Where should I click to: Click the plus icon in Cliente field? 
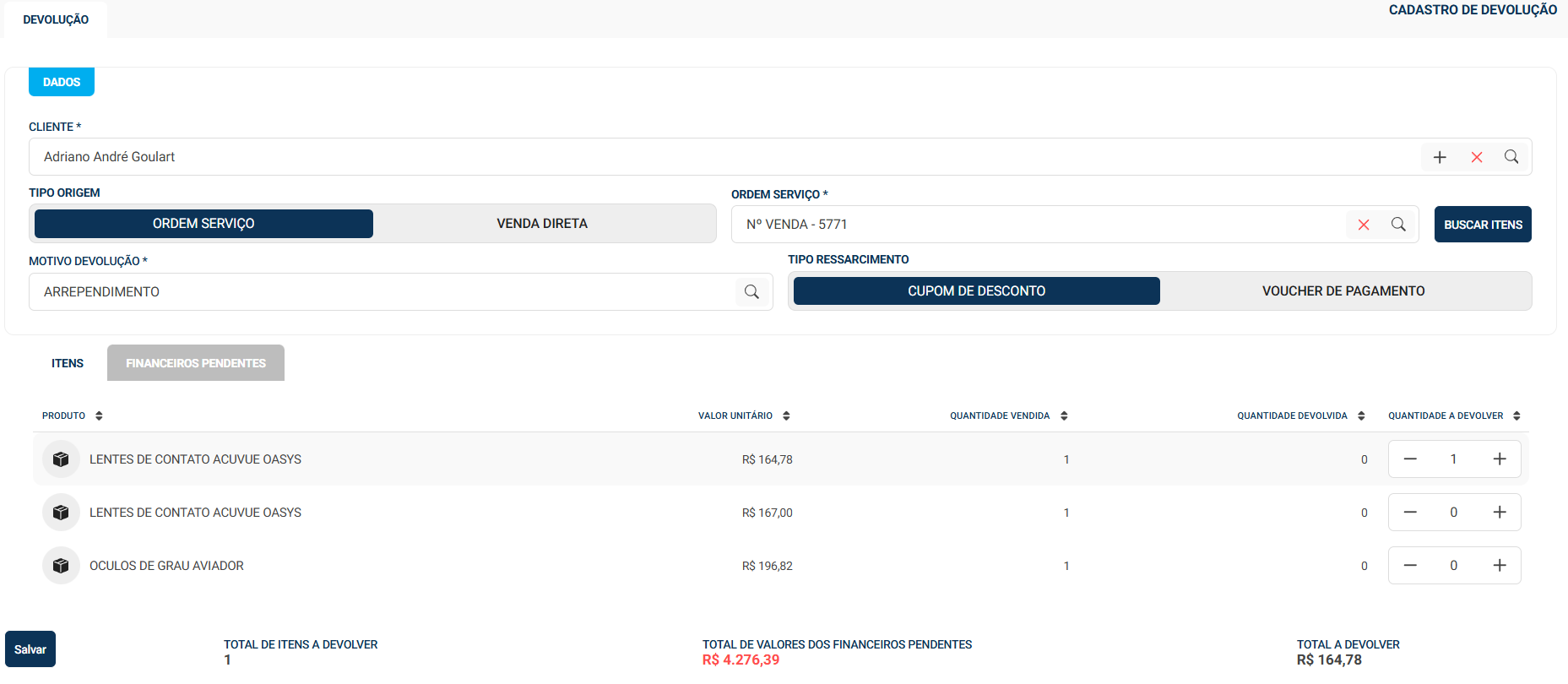[x=1440, y=157]
